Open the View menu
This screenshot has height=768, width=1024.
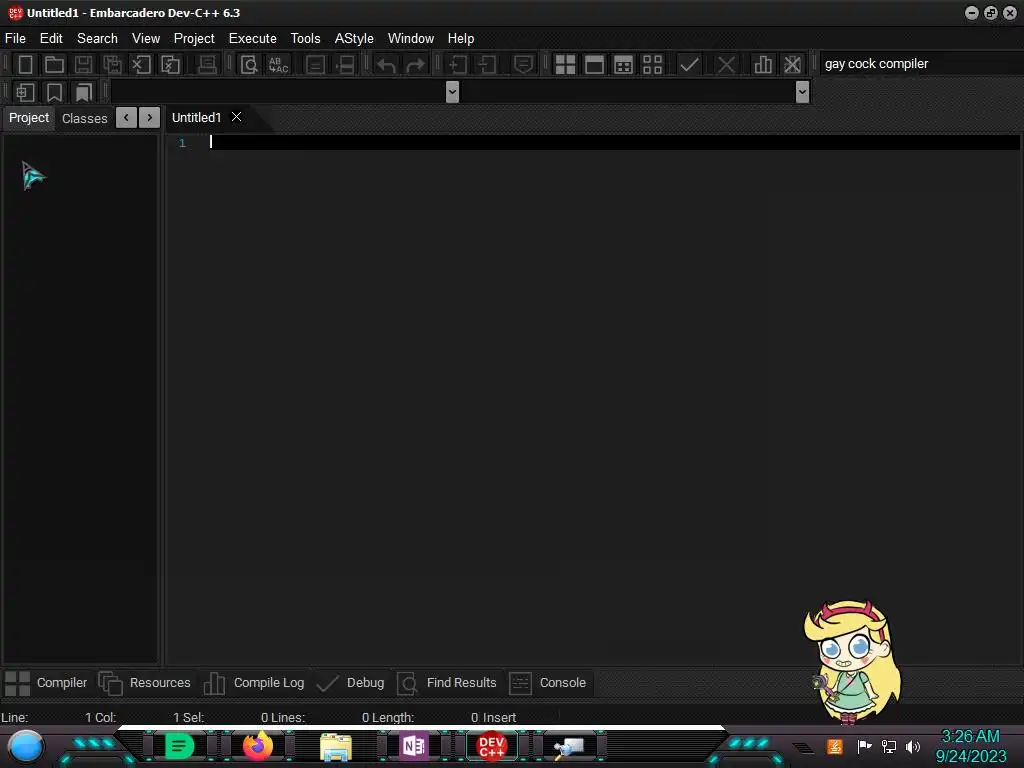146,39
